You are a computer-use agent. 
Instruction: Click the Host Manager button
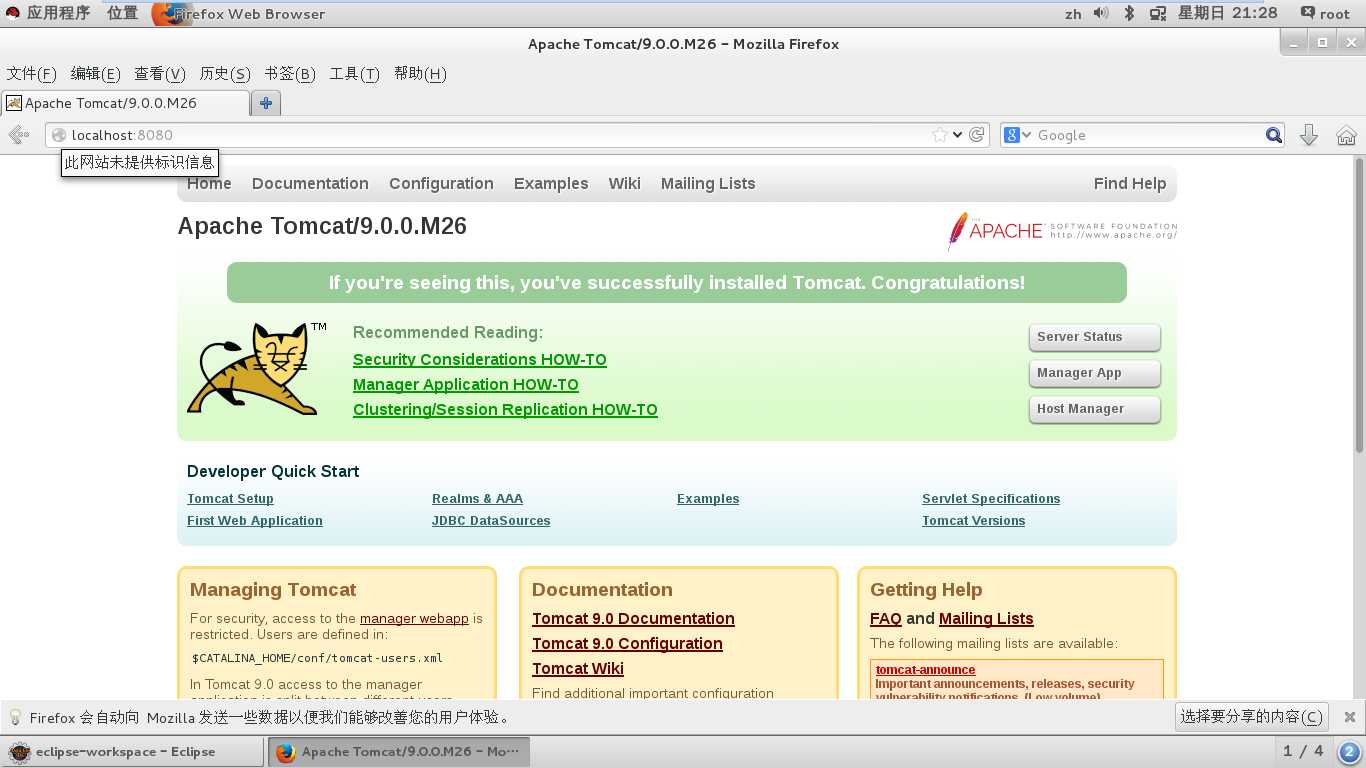(1095, 409)
